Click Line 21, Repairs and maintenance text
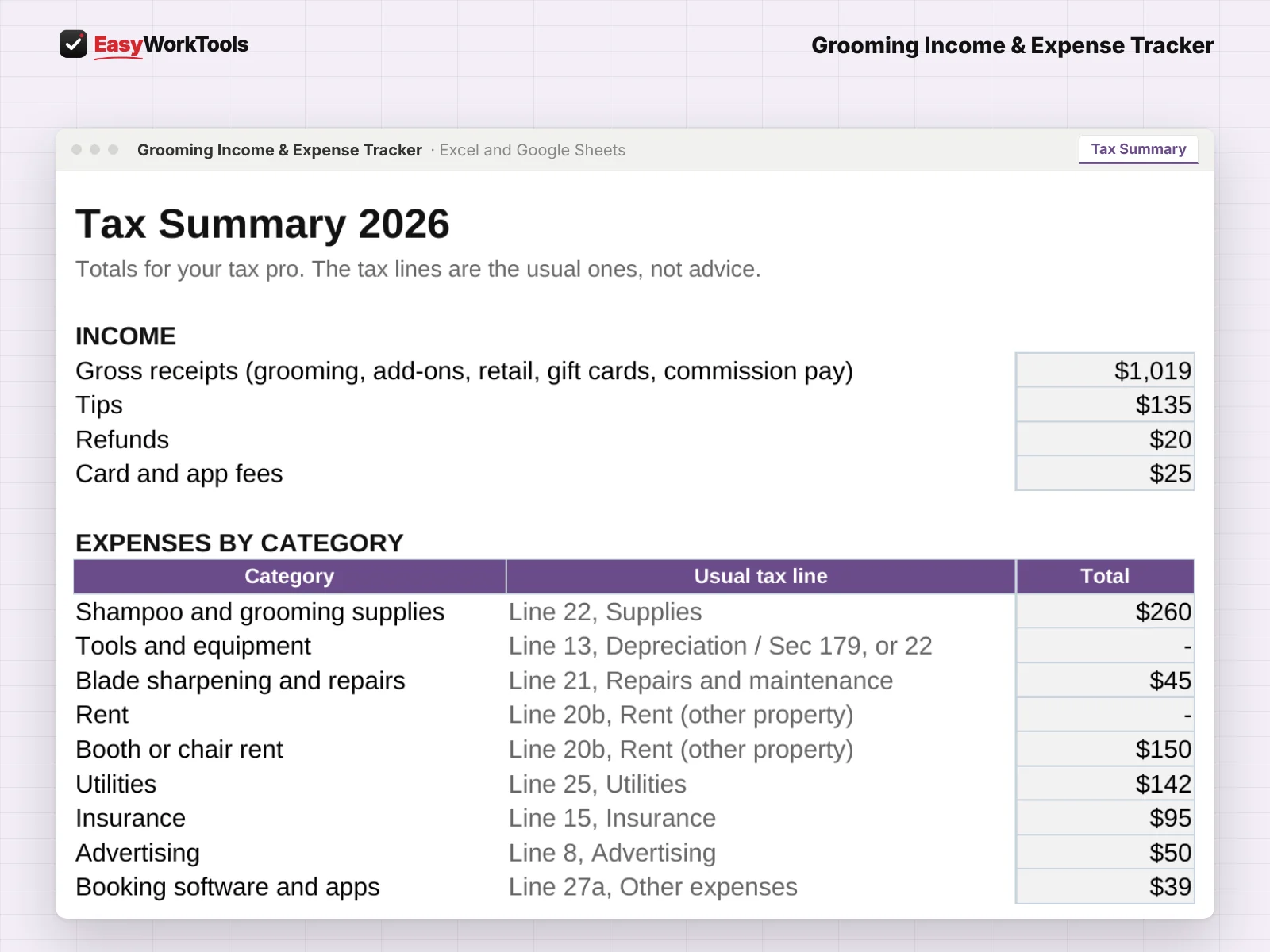Screen dimensions: 1270x952 [701, 681]
